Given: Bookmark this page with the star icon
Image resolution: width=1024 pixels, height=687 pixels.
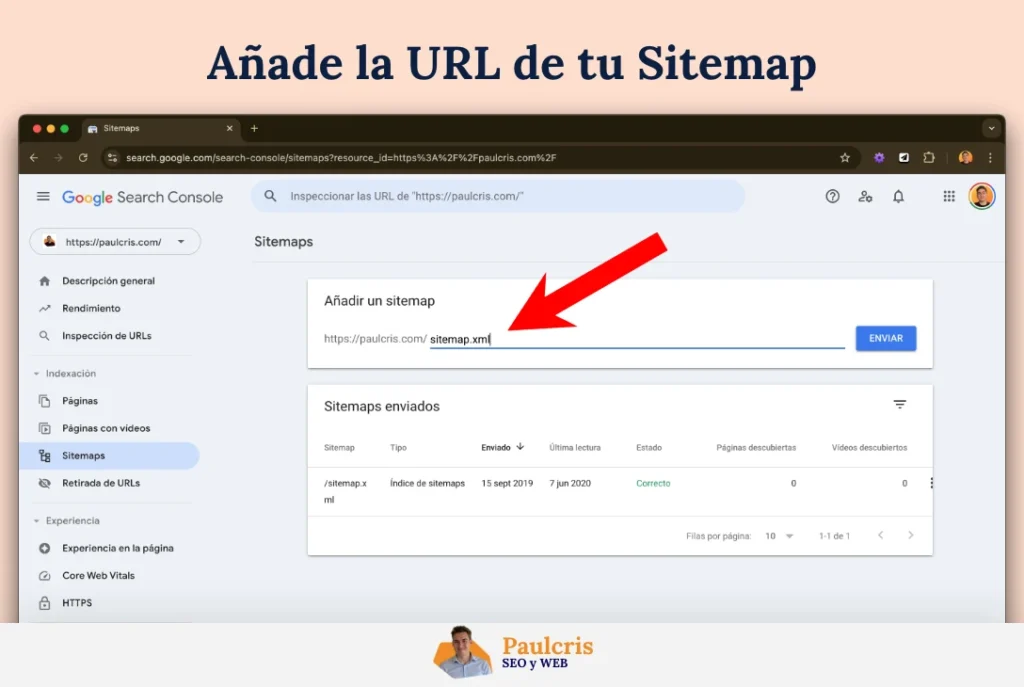Looking at the screenshot, I should tap(845, 158).
